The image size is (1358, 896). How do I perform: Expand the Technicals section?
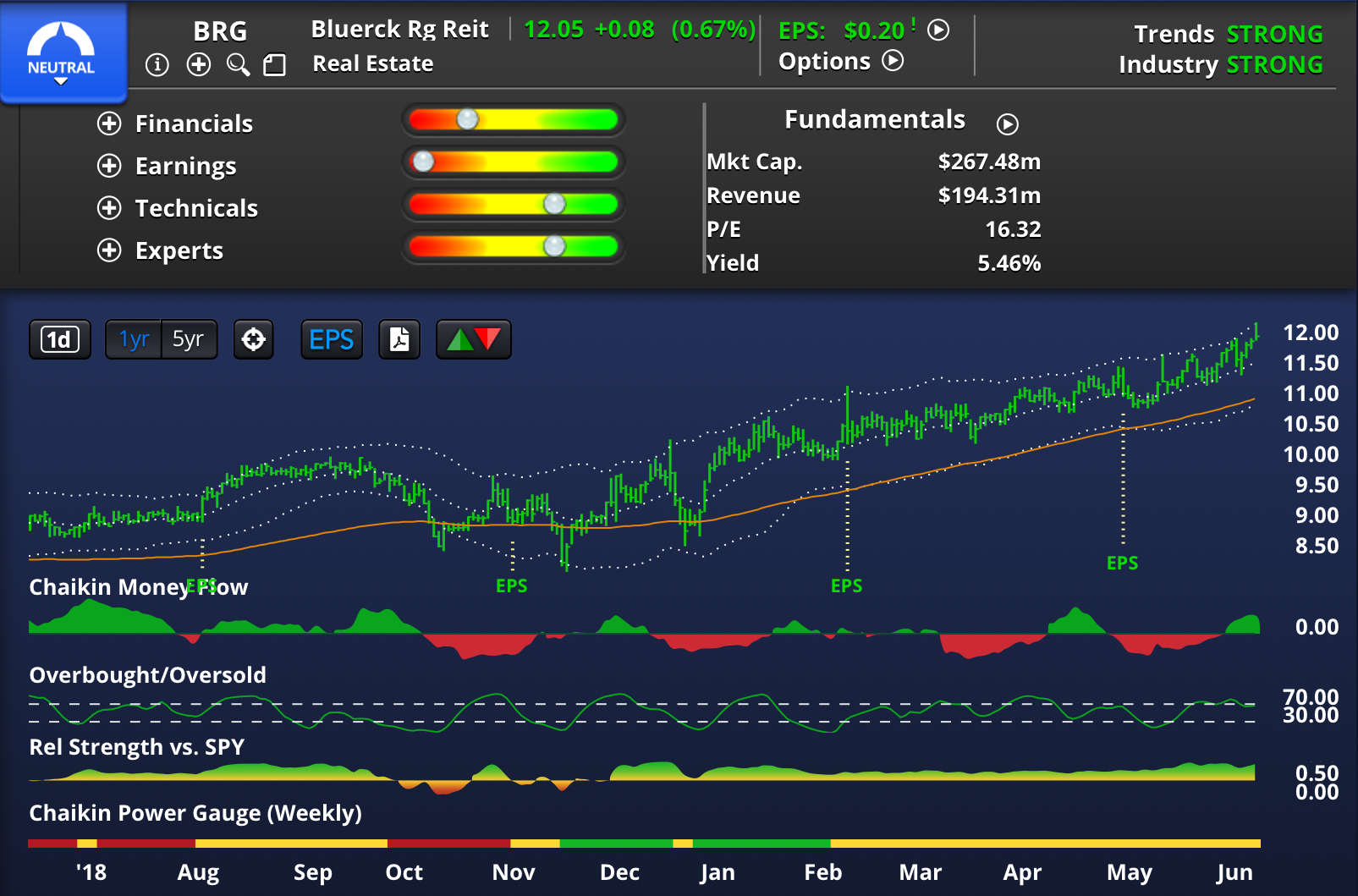pos(109,208)
